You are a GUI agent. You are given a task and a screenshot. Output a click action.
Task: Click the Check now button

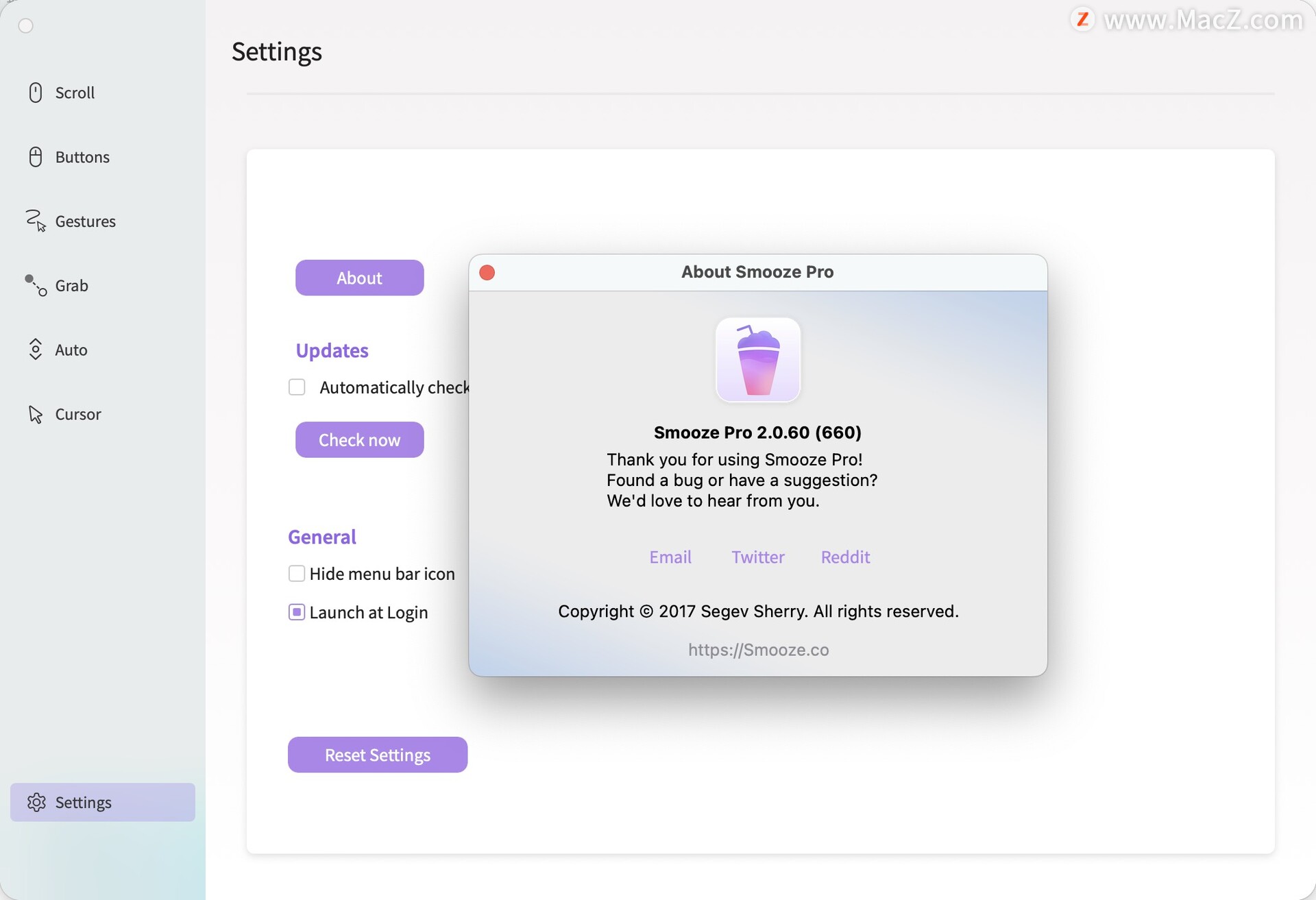[360, 439]
